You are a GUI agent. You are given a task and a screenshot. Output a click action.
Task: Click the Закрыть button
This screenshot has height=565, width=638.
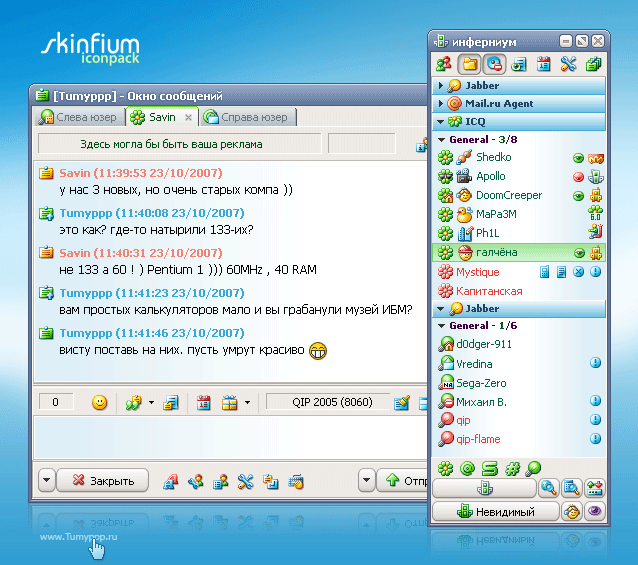(103, 481)
